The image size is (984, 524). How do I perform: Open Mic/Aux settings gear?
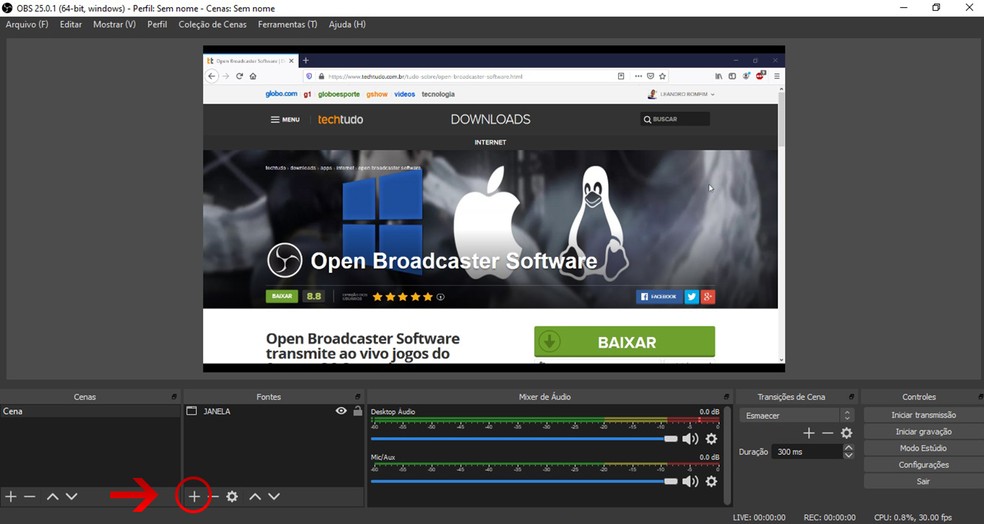[711, 481]
